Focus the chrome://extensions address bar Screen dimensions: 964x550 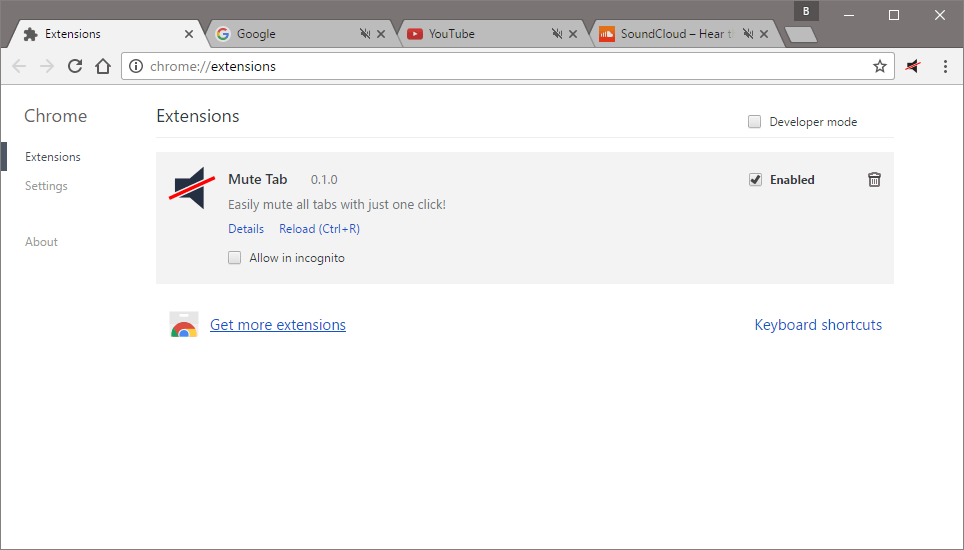(500, 66)
